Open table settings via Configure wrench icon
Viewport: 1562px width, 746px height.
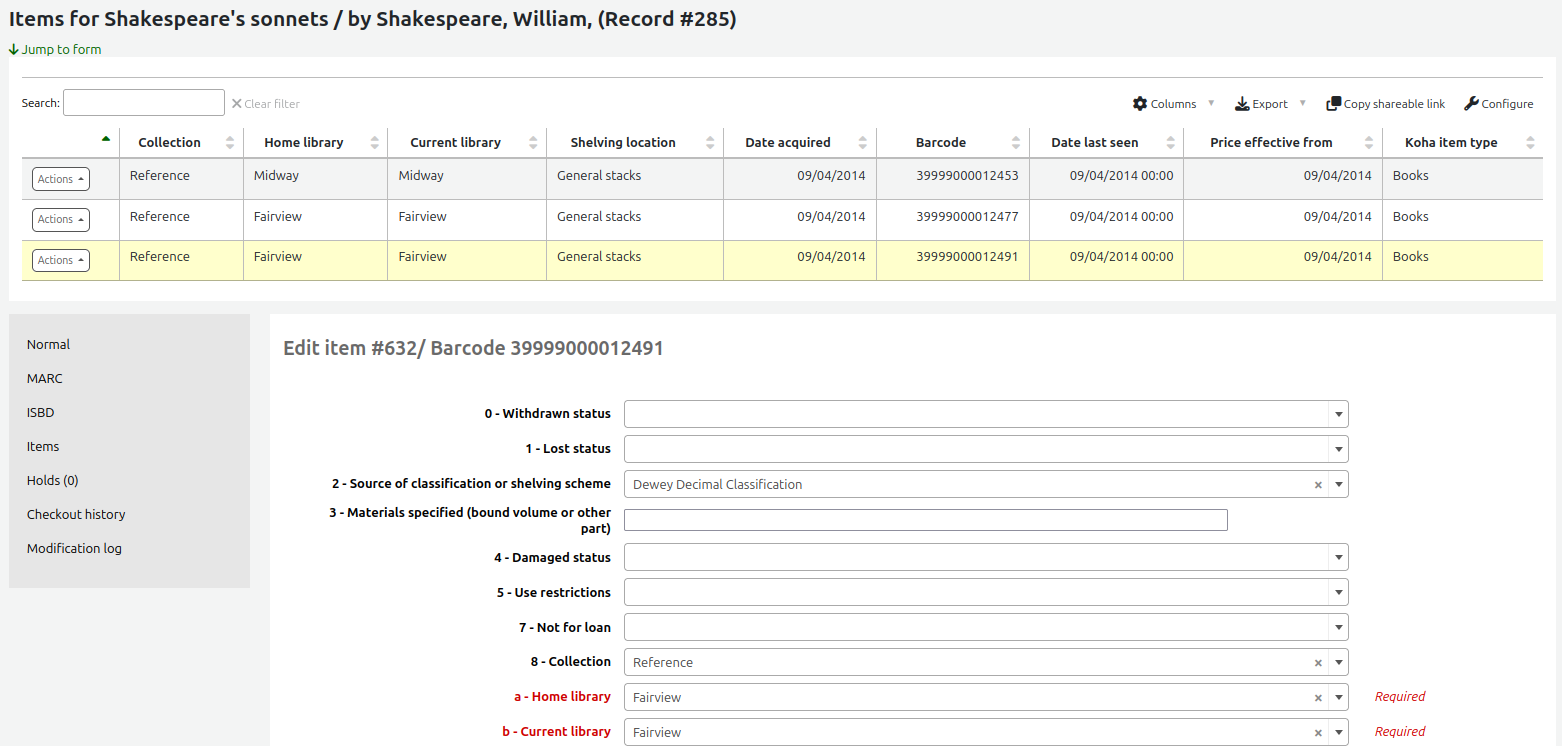click(x=1470, y=103)
